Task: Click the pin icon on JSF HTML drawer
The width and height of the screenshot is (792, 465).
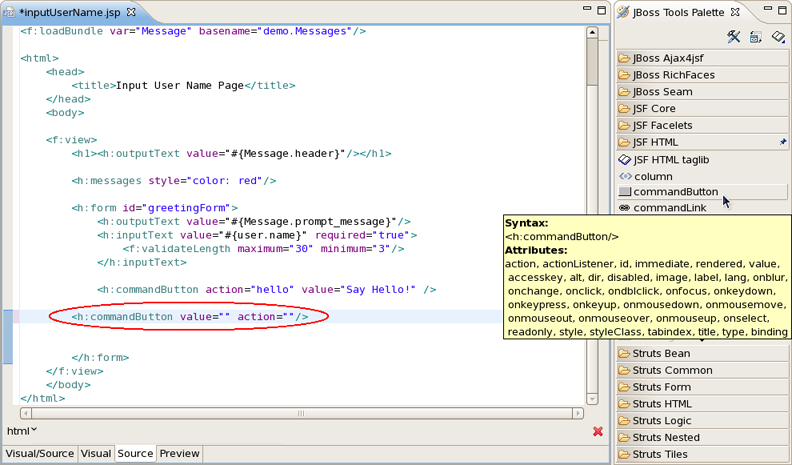Action: (783, 142)
